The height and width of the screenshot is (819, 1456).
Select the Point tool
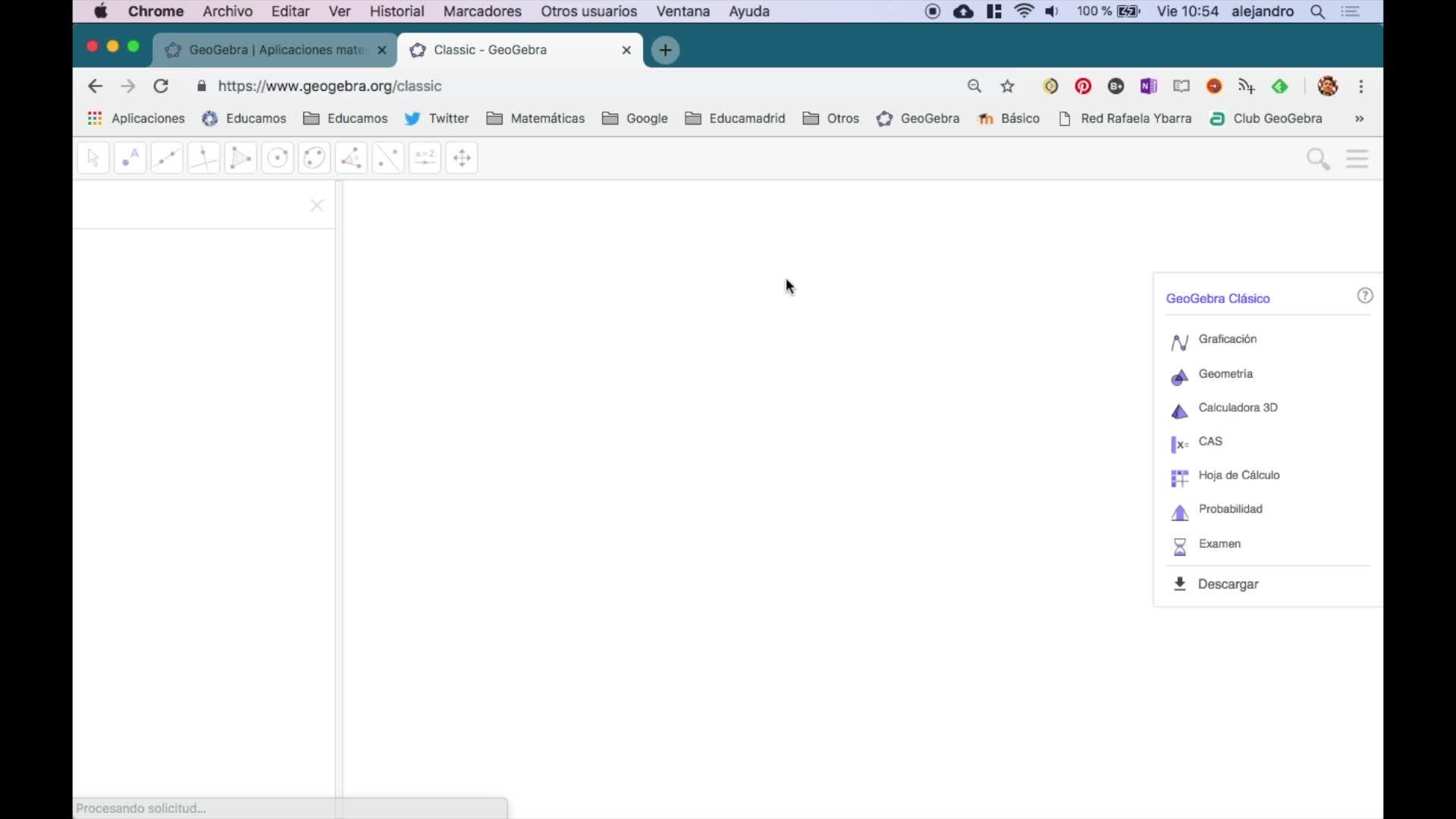click(x=130, y=158)
